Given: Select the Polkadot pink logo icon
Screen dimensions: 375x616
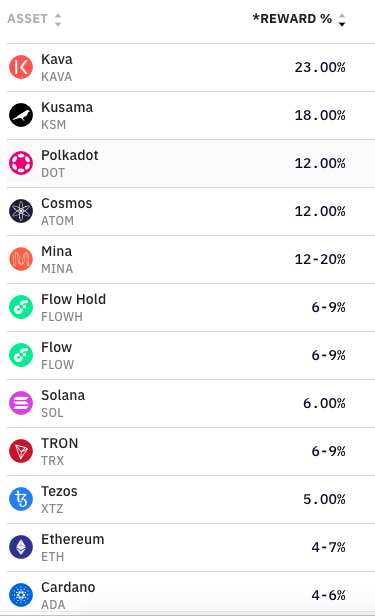Looking at the screenshot, I should [21, 163].
